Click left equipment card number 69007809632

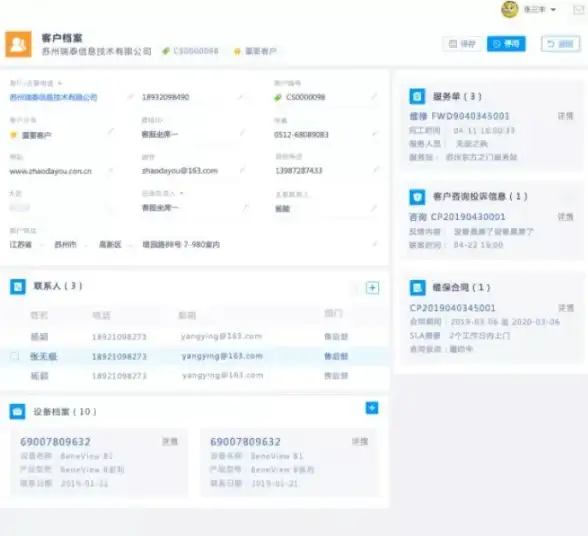point(56,442)
